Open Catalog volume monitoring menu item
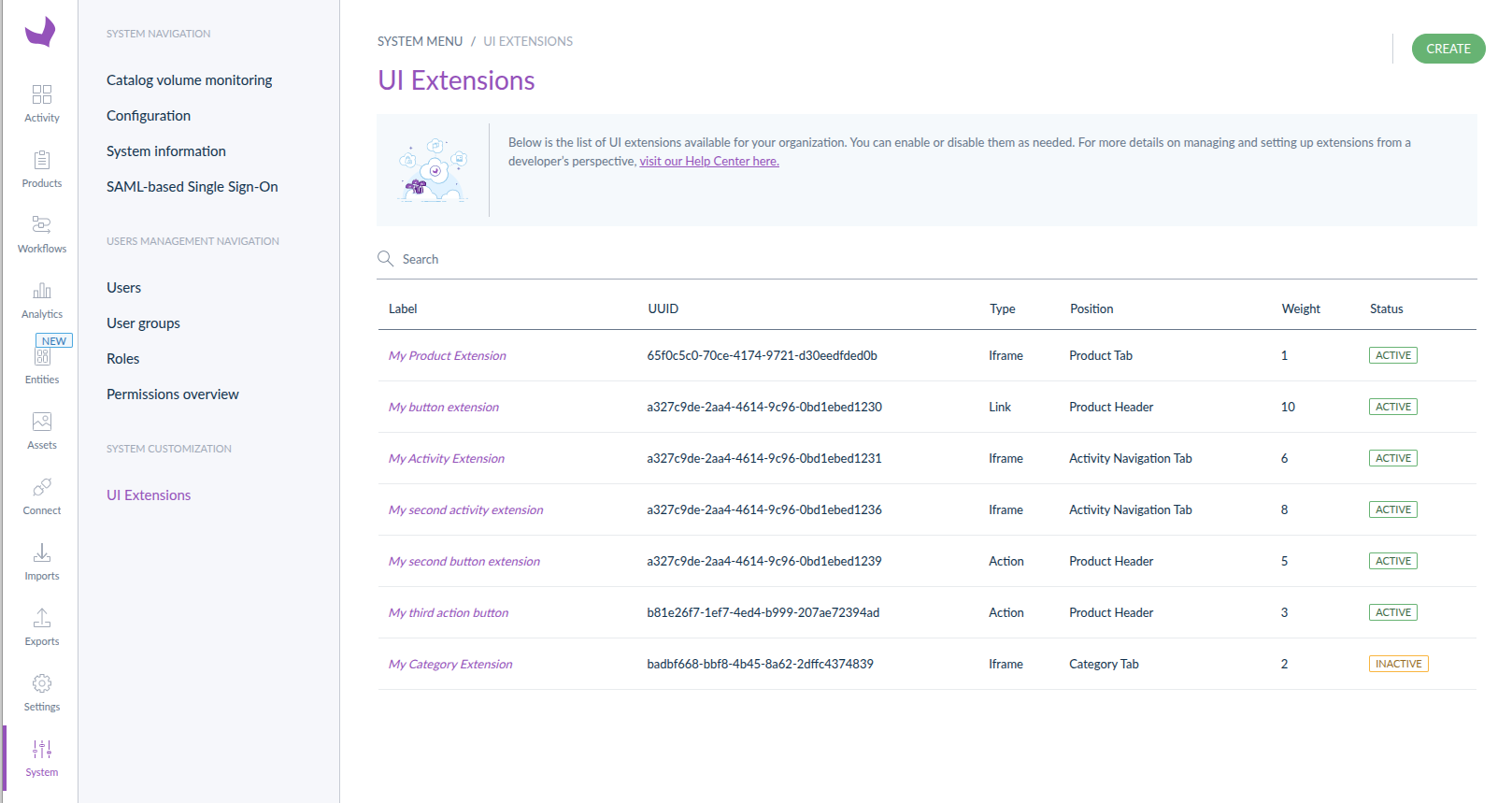1512x803 pixels. tap(189, 80)
